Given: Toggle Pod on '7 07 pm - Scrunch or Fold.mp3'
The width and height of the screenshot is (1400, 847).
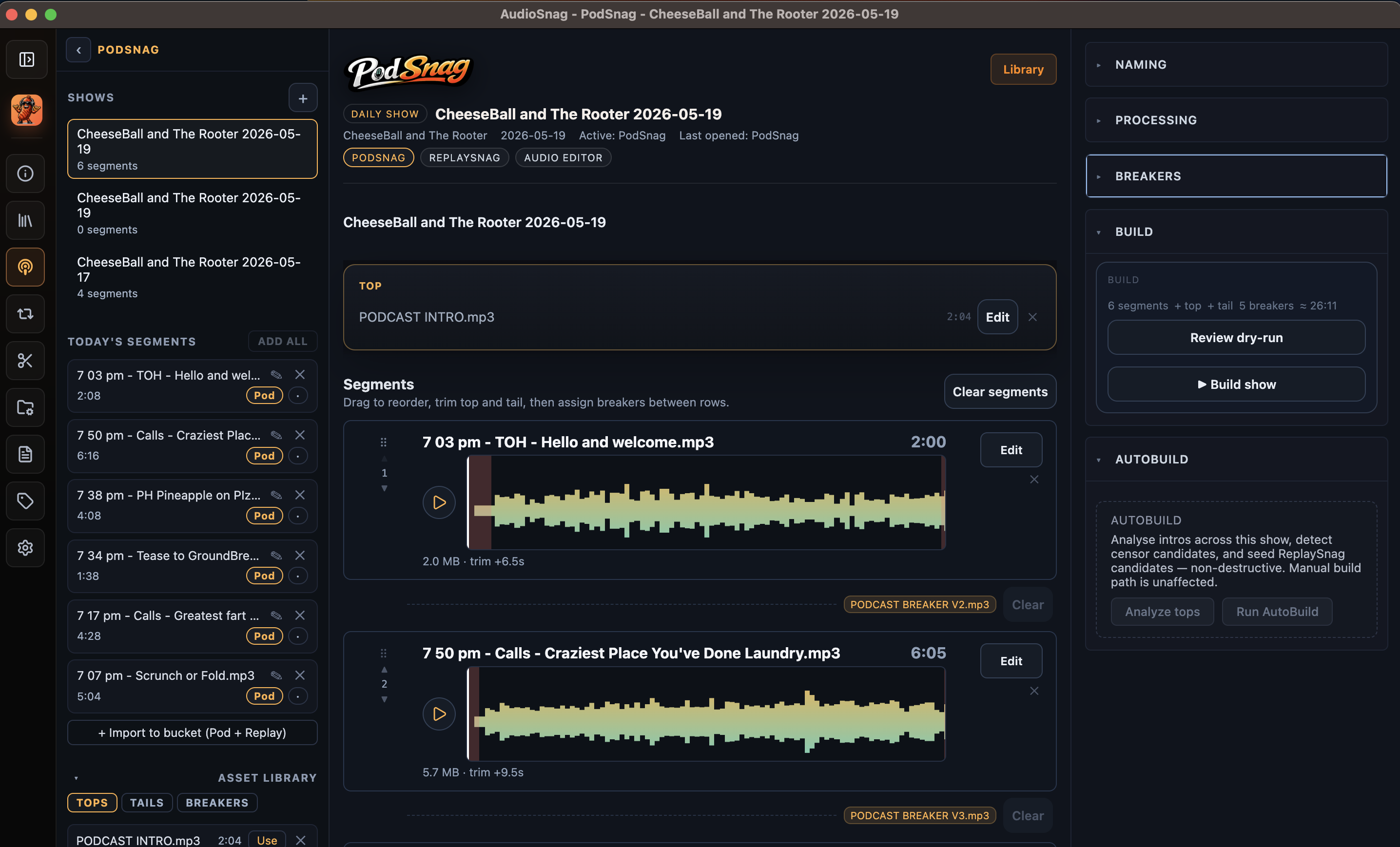Looking at the screenshot, I should pyautogui.click(x=264, y=696).
